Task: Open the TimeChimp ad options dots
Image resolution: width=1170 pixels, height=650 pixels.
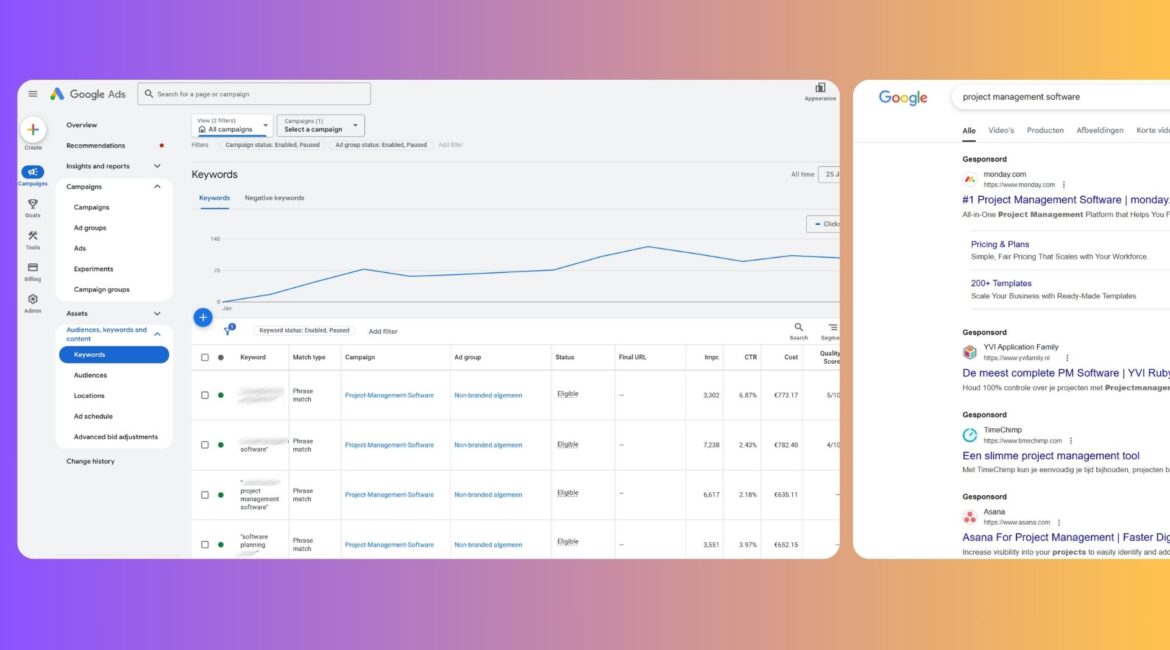Action: click(x=1071, y=441)
